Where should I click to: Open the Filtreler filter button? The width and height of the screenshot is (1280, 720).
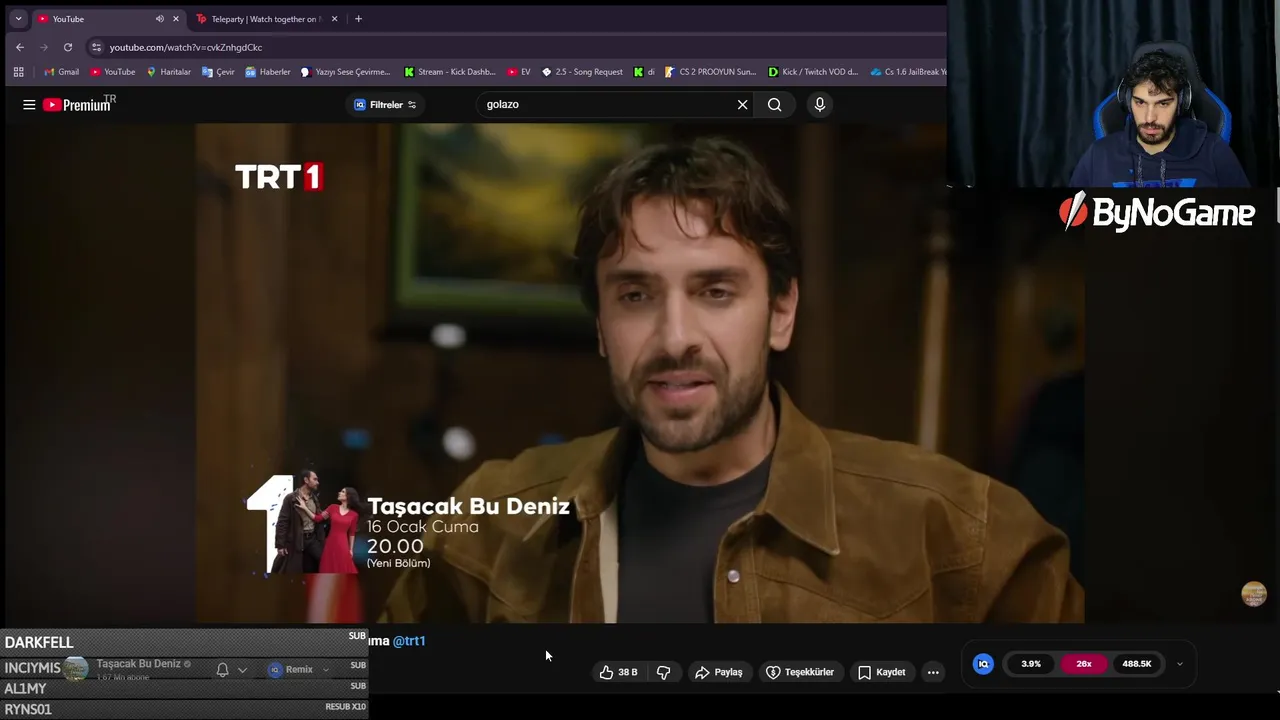tap(386, 104)
